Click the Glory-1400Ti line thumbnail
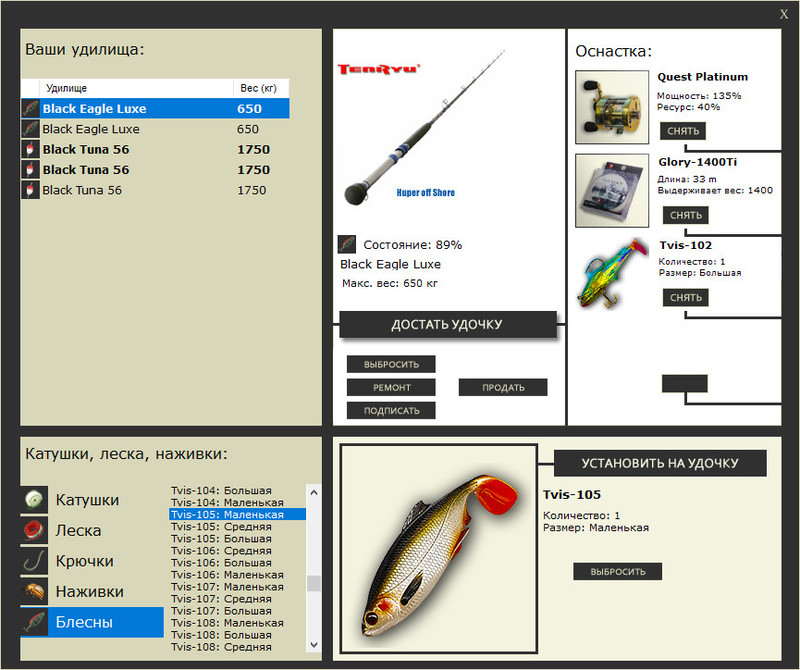Viewport: 800px width, 670px height. pyautogui.click(x=612, y=190)
